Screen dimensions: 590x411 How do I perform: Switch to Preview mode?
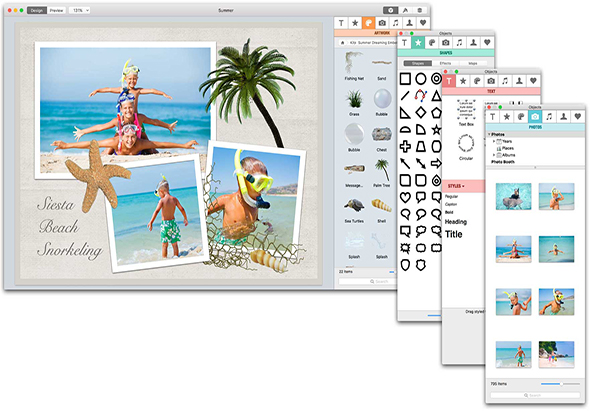[56, 11]
